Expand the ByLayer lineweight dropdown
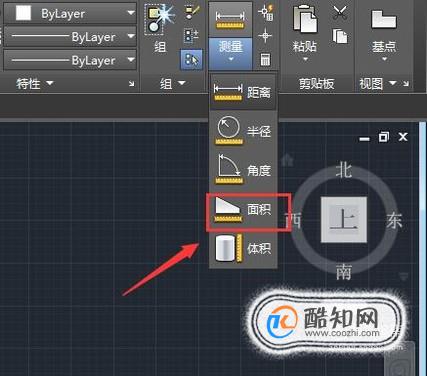Image resolution: width=427 pixels, height=376 pixels. point(70,37)
